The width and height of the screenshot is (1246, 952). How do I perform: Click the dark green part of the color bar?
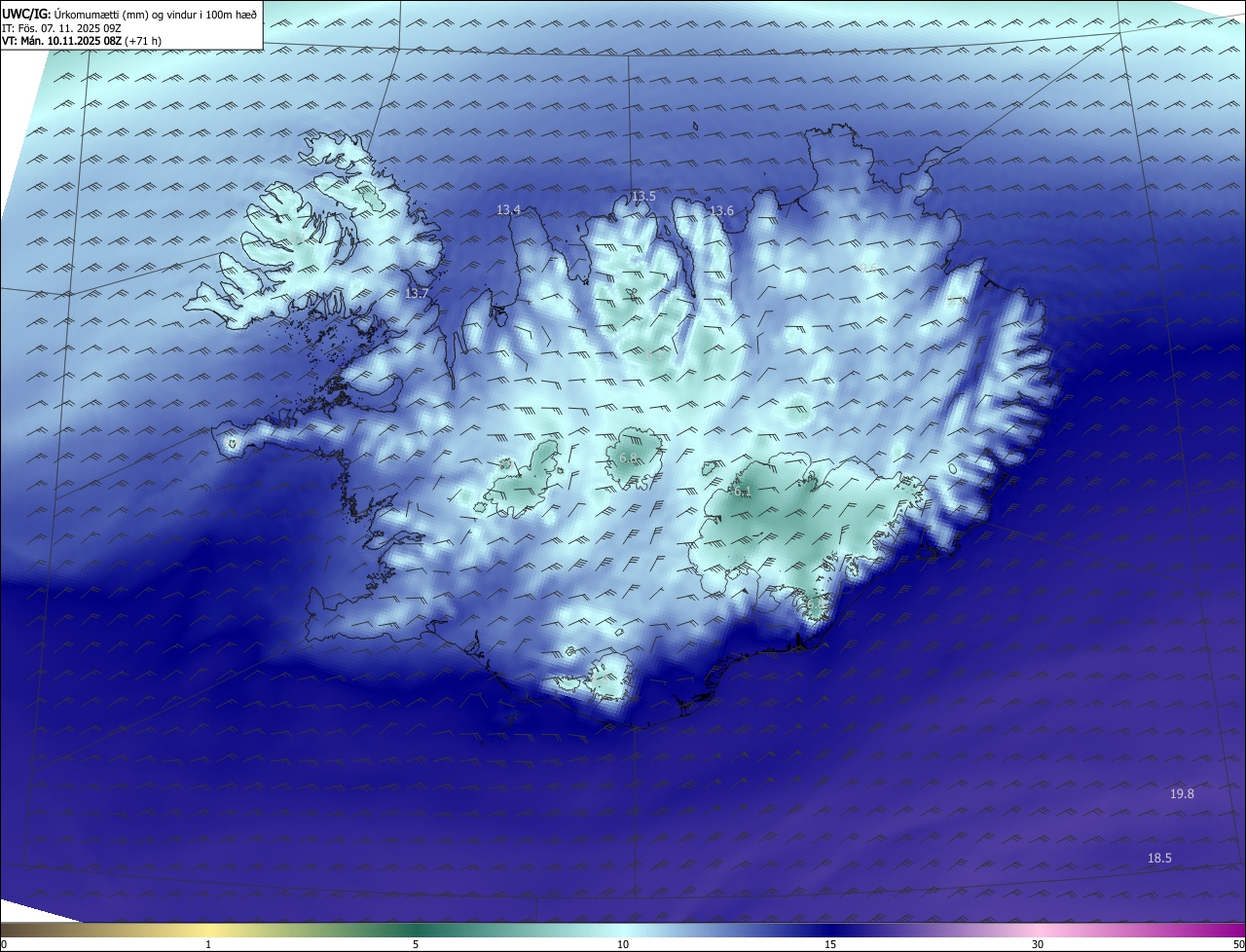[416, 930]
